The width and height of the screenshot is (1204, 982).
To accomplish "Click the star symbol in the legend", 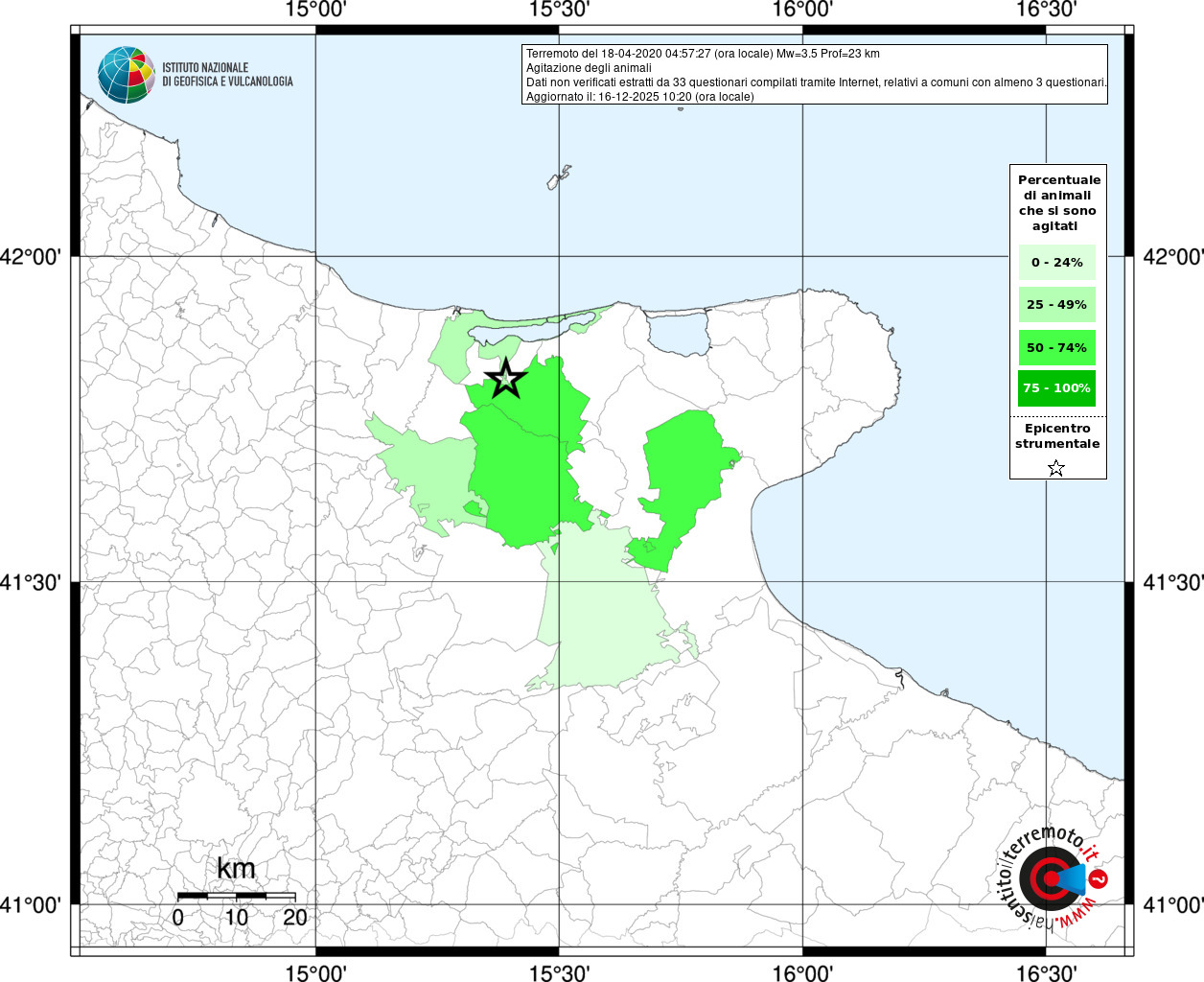I will 1055,468.
